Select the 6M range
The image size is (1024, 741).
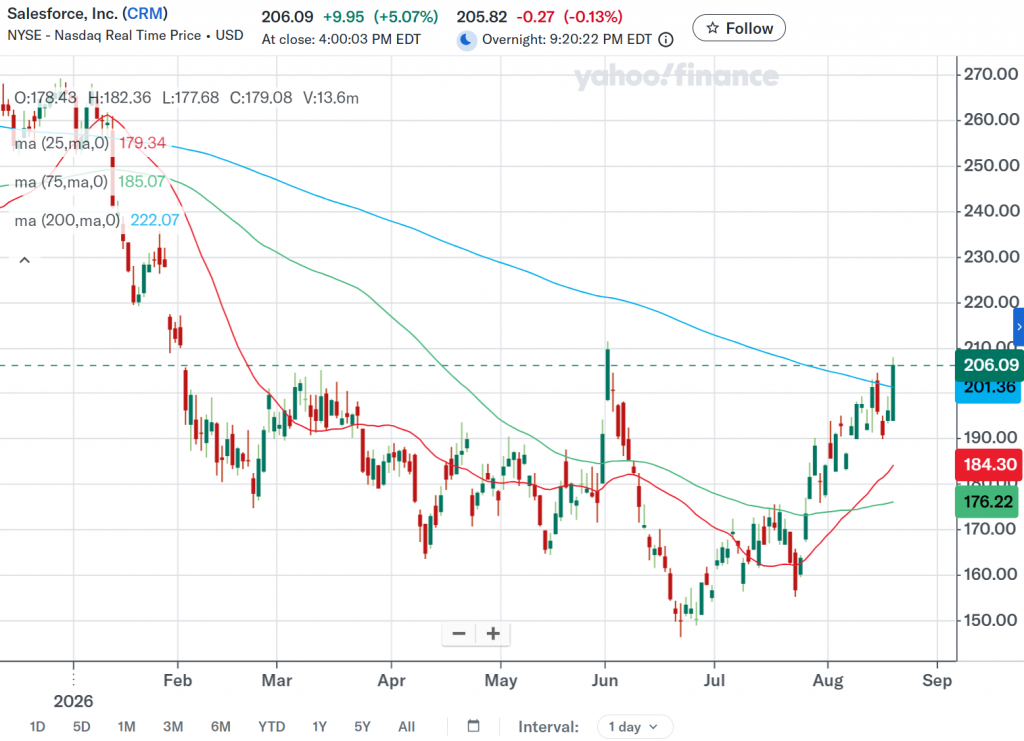[x=221, y=727]
